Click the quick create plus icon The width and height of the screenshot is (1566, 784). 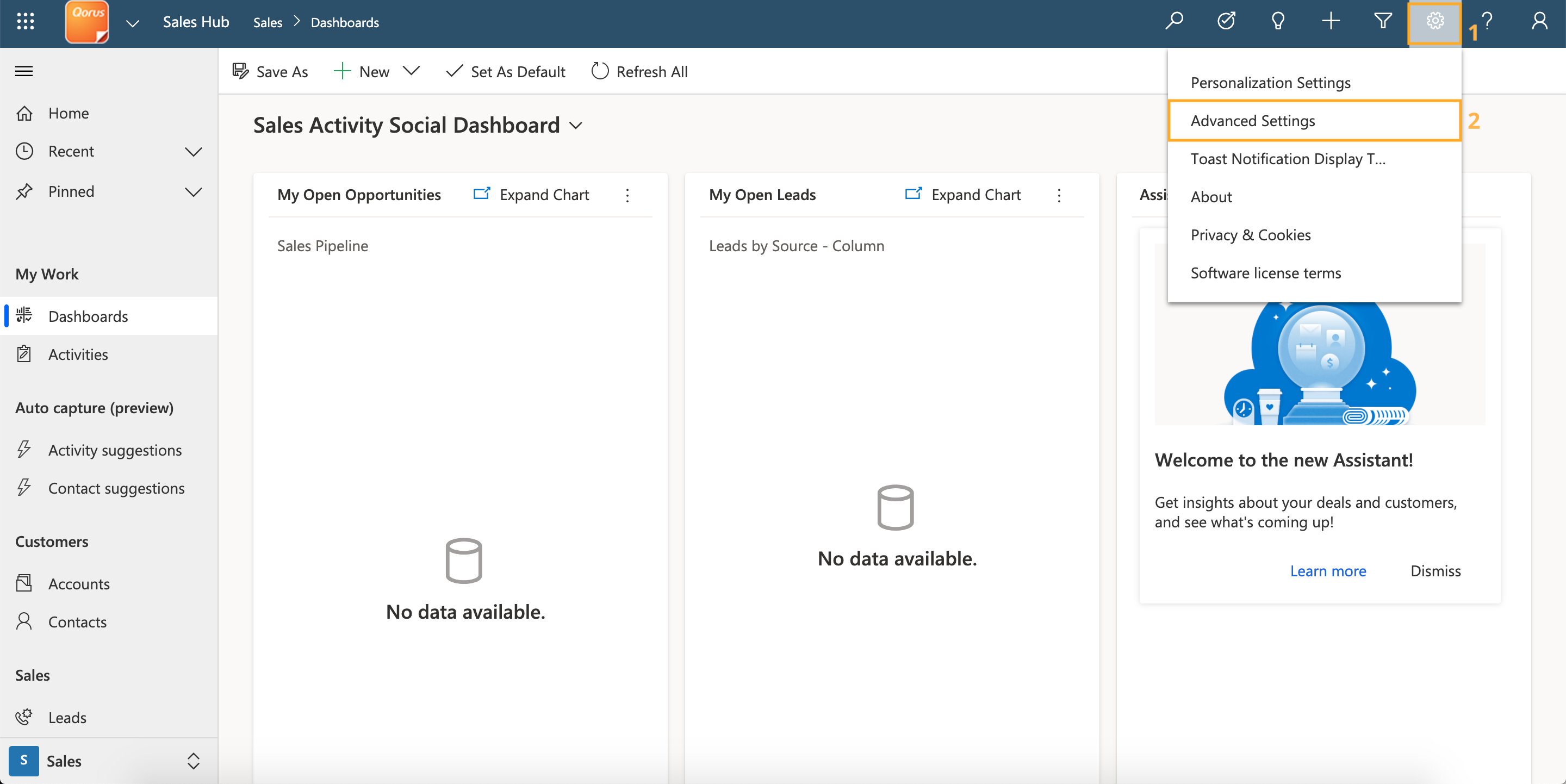(x=1331, y=22)
